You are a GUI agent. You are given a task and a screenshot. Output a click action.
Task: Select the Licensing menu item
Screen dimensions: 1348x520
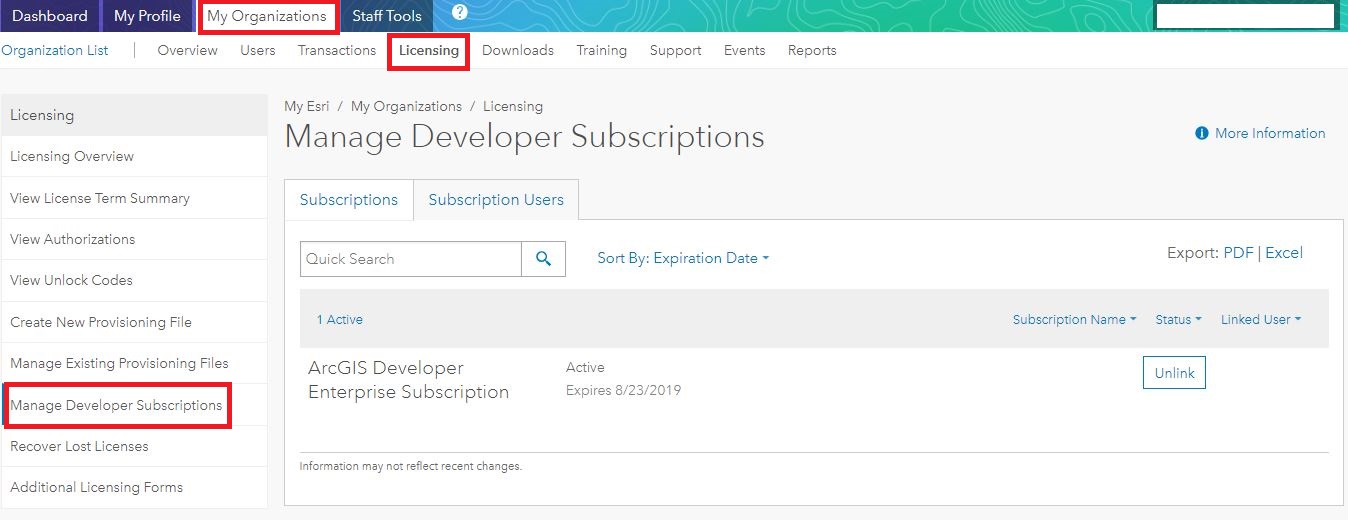pos(429,50)
